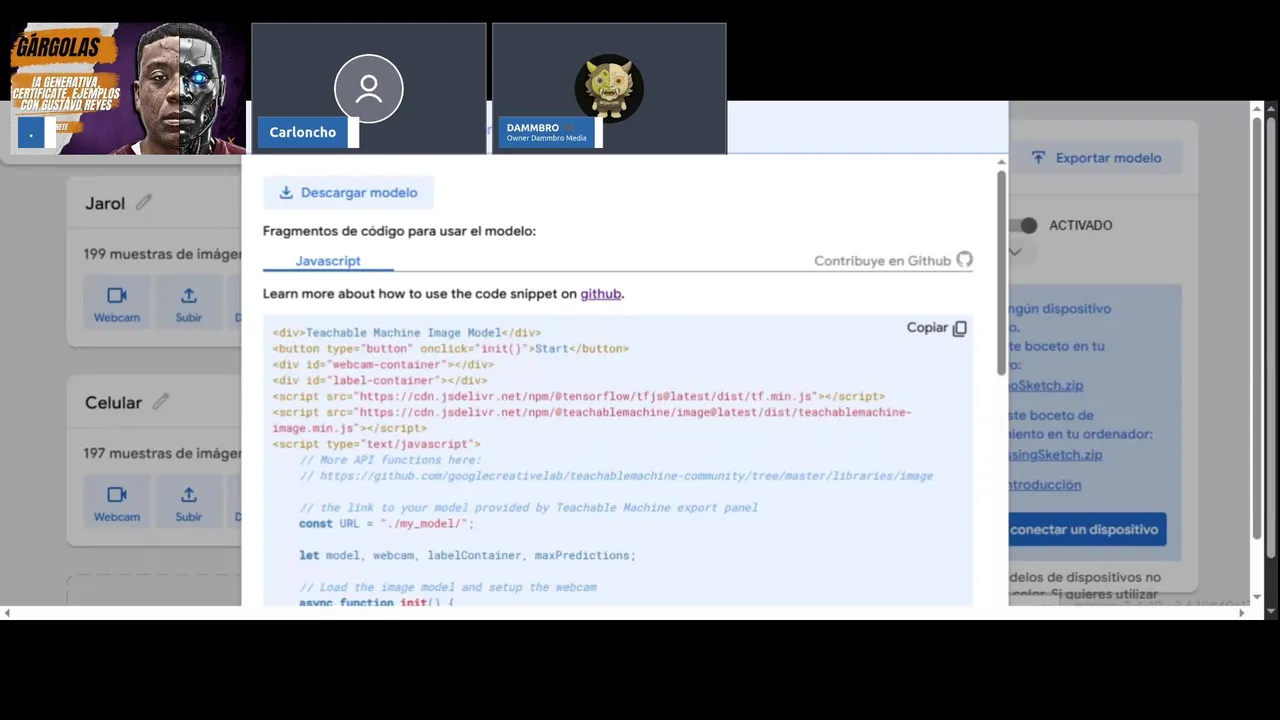Click the Copiar text label
1280x720 pixels.
pos(927,328)
